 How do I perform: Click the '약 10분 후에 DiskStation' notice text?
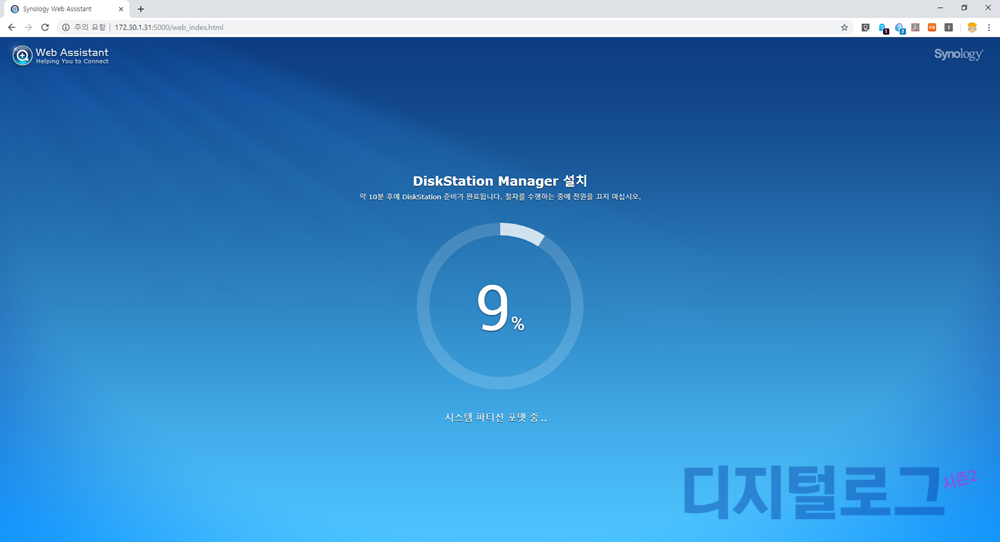[x=500, y=197]
